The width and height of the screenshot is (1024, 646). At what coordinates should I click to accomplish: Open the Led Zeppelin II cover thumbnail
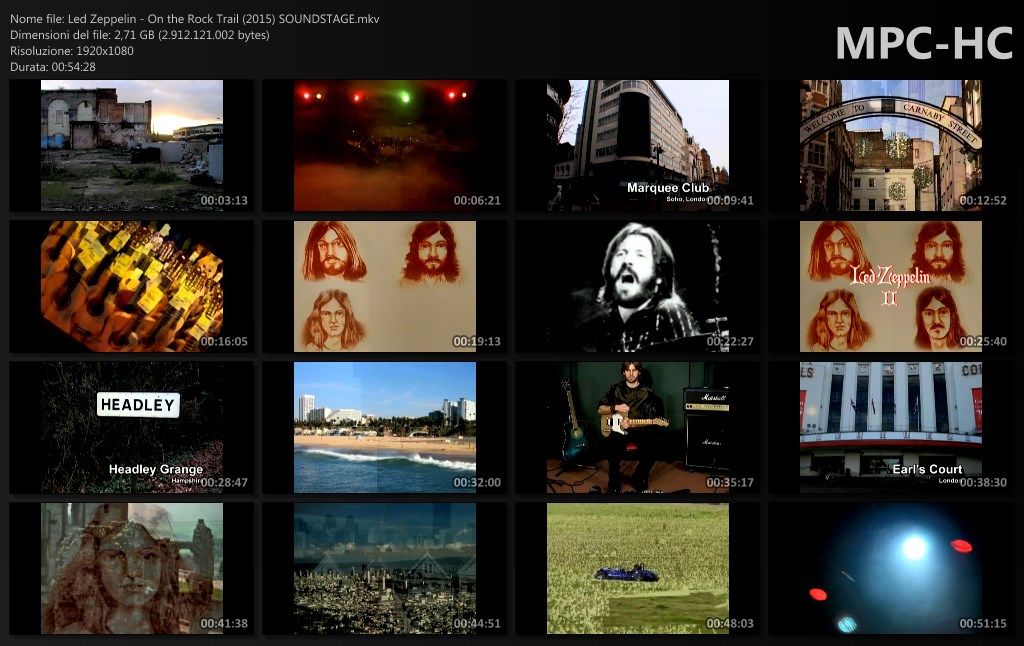tap(891, 286)
